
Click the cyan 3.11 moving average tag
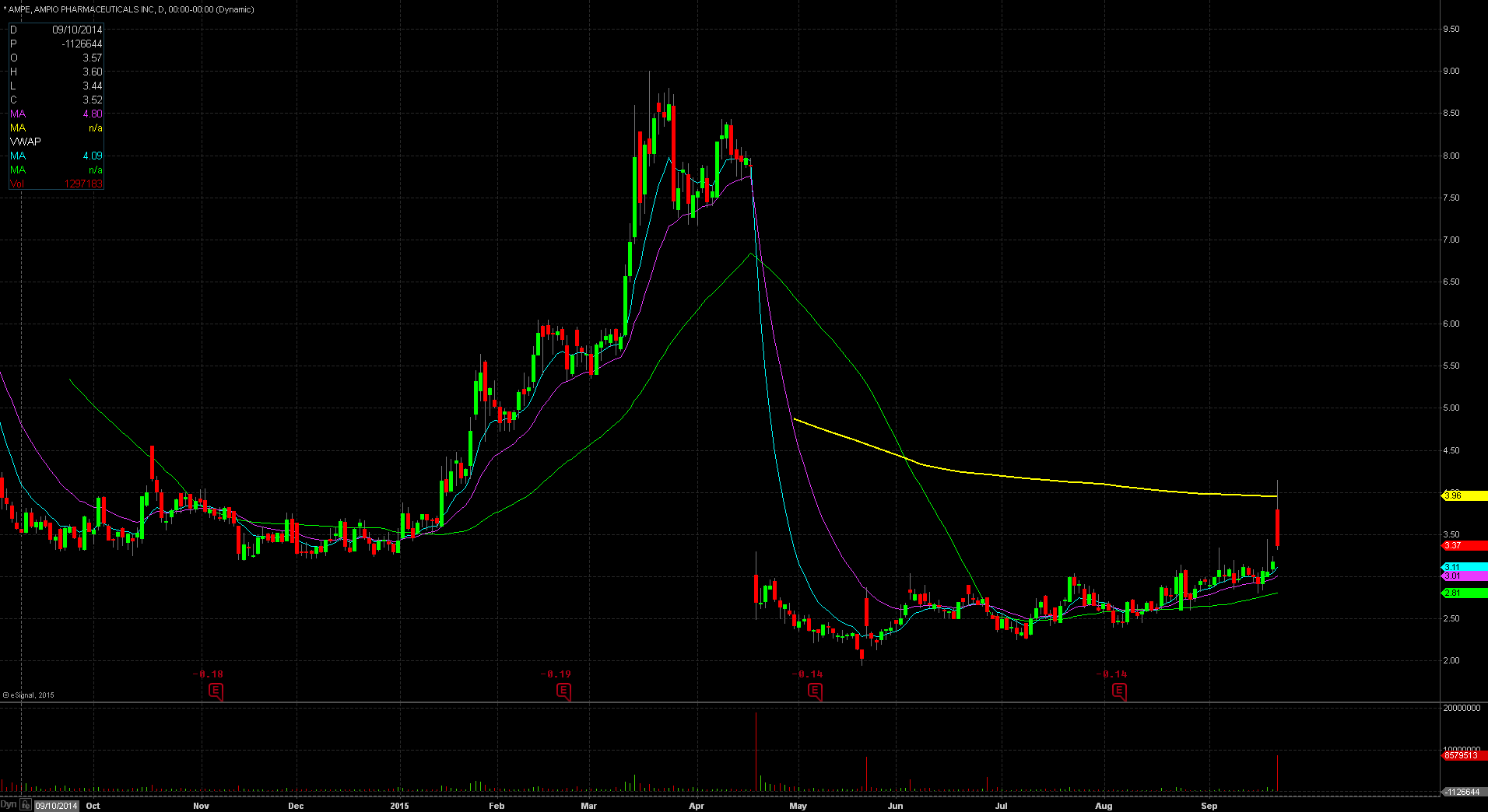click(x=1463, y=567)
